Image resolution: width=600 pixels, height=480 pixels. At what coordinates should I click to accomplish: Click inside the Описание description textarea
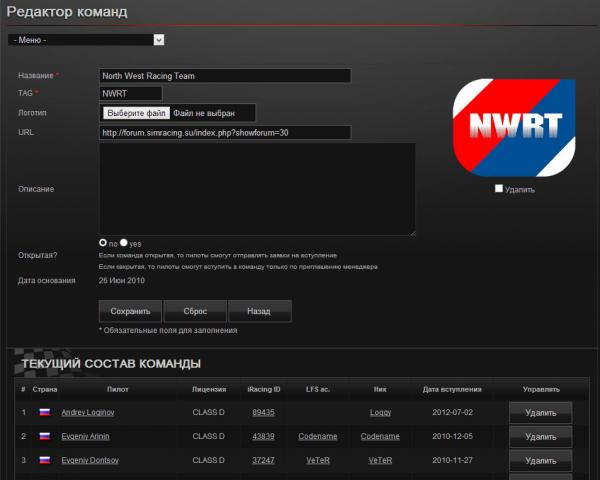pos(257,189)
